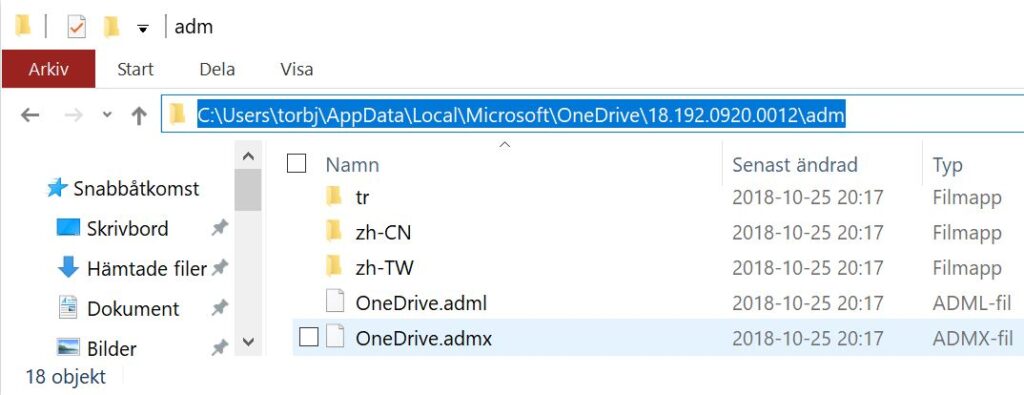Open Hämtade filer download icon in sidebar

click(68, 268)
